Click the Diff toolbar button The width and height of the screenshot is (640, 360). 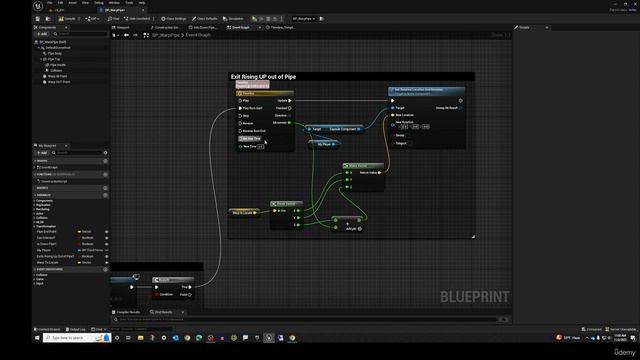click(x=92, y=19)
